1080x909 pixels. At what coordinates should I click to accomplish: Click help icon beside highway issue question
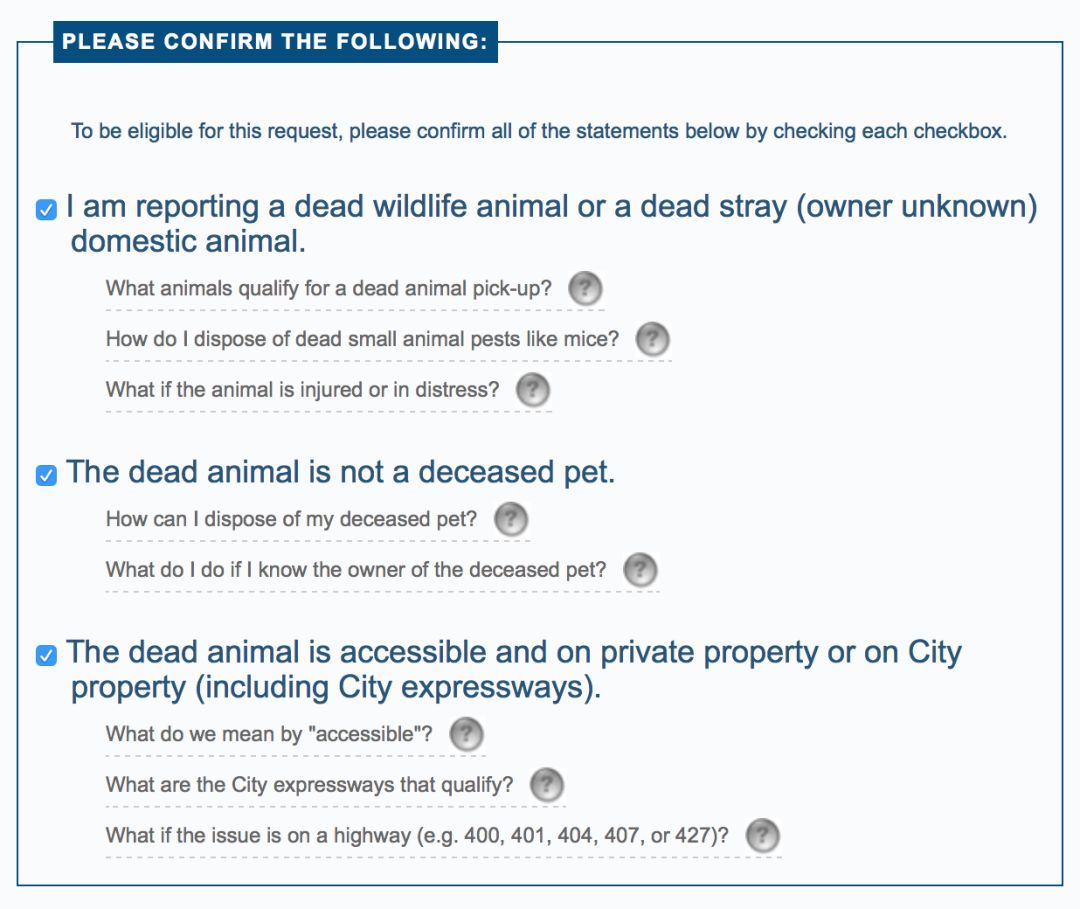(762, 835)
